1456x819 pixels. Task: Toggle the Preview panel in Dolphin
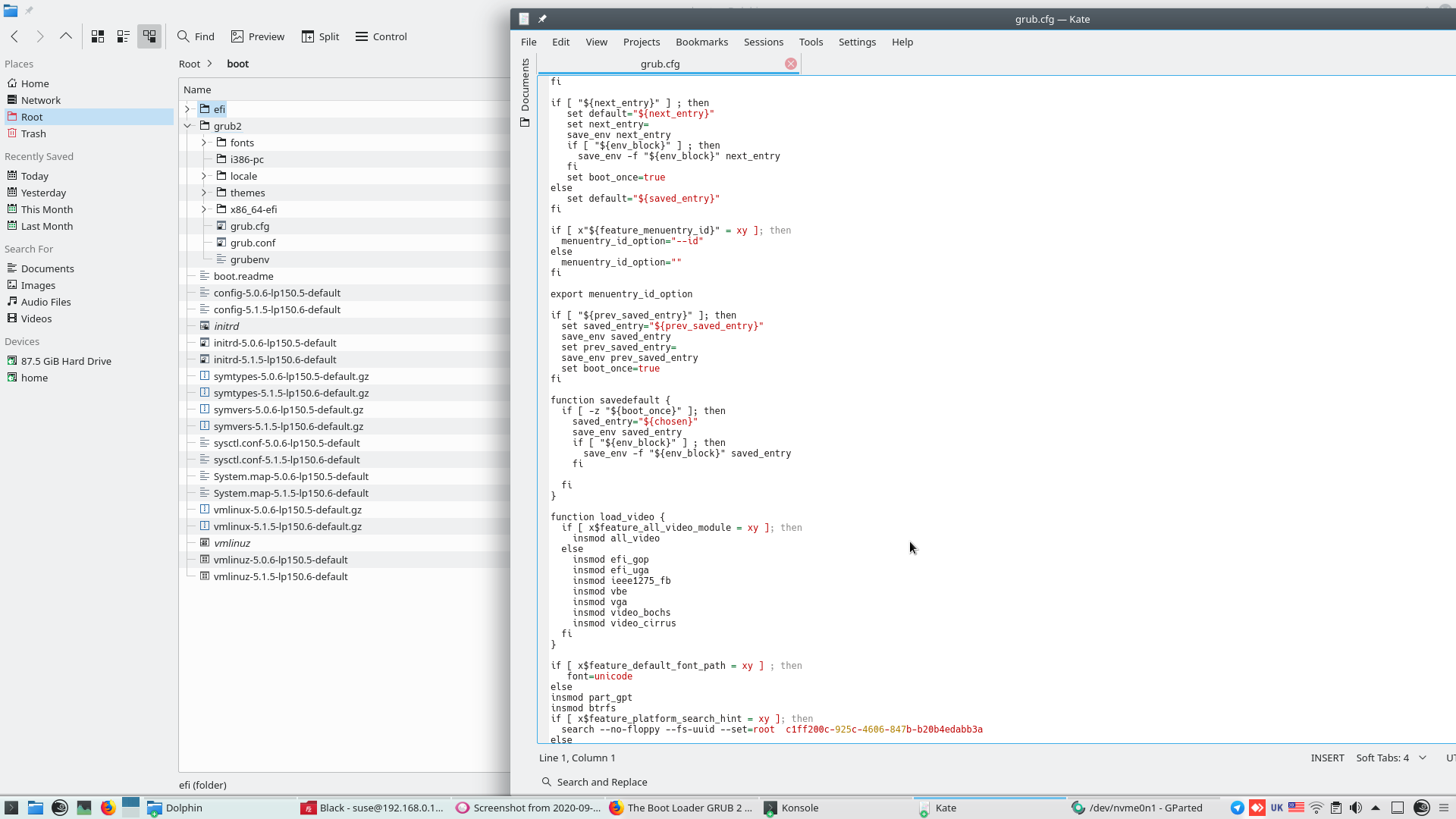(x=258, y=36)
